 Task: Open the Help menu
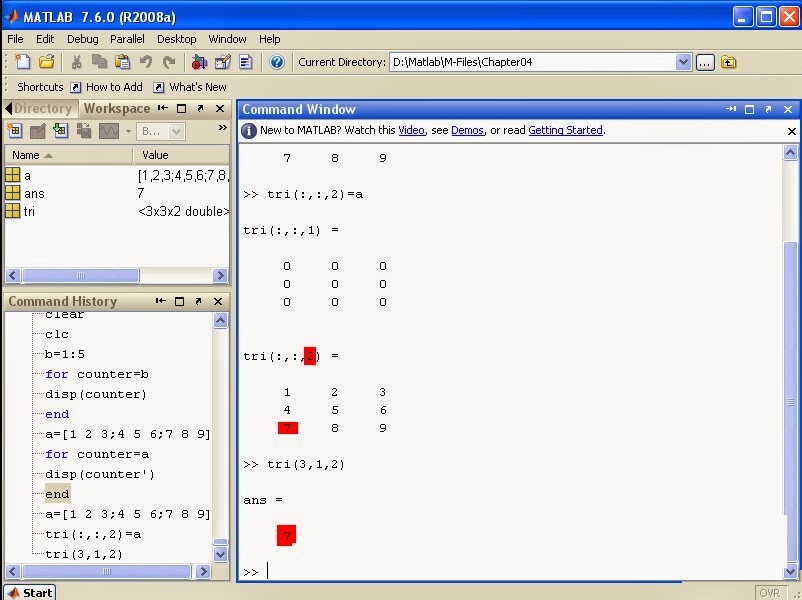click(269, 39)
